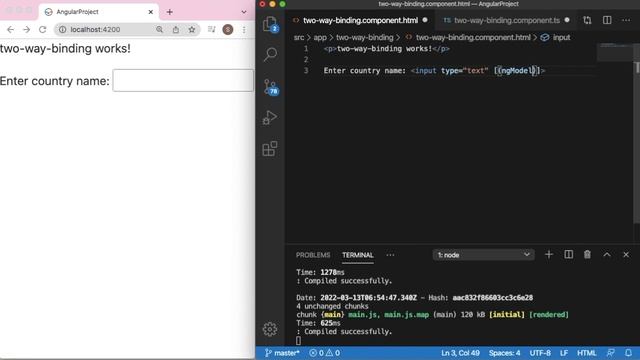
Task: Click the browser Forward arrow
Action: pos(27,29)
